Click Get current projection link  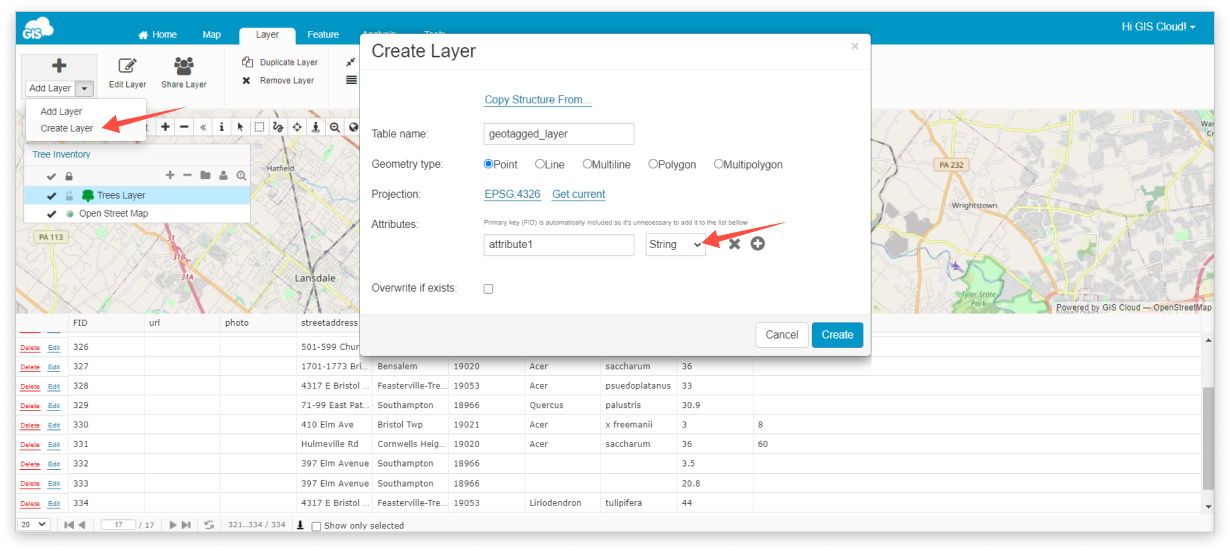tap(578, 194)
